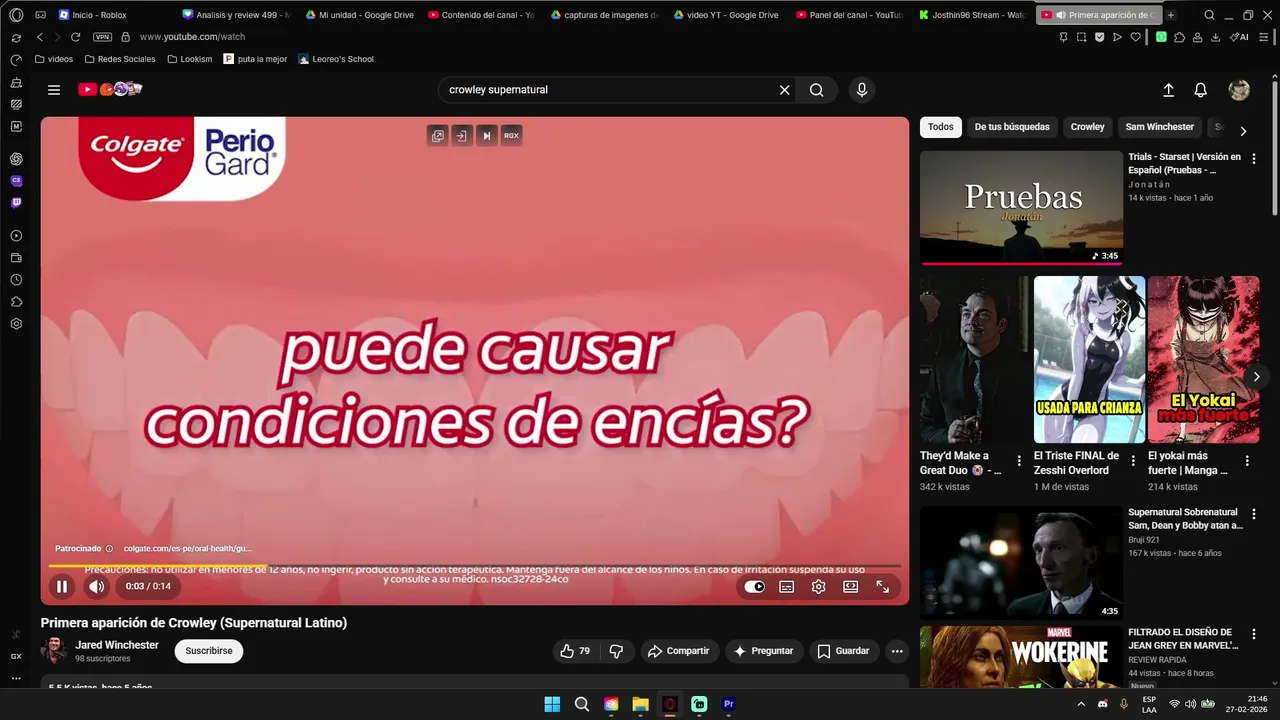Viewport: 1280px width, 720px height.
Task: Dislike the video with thumbs down
Action: click(616, 651)
